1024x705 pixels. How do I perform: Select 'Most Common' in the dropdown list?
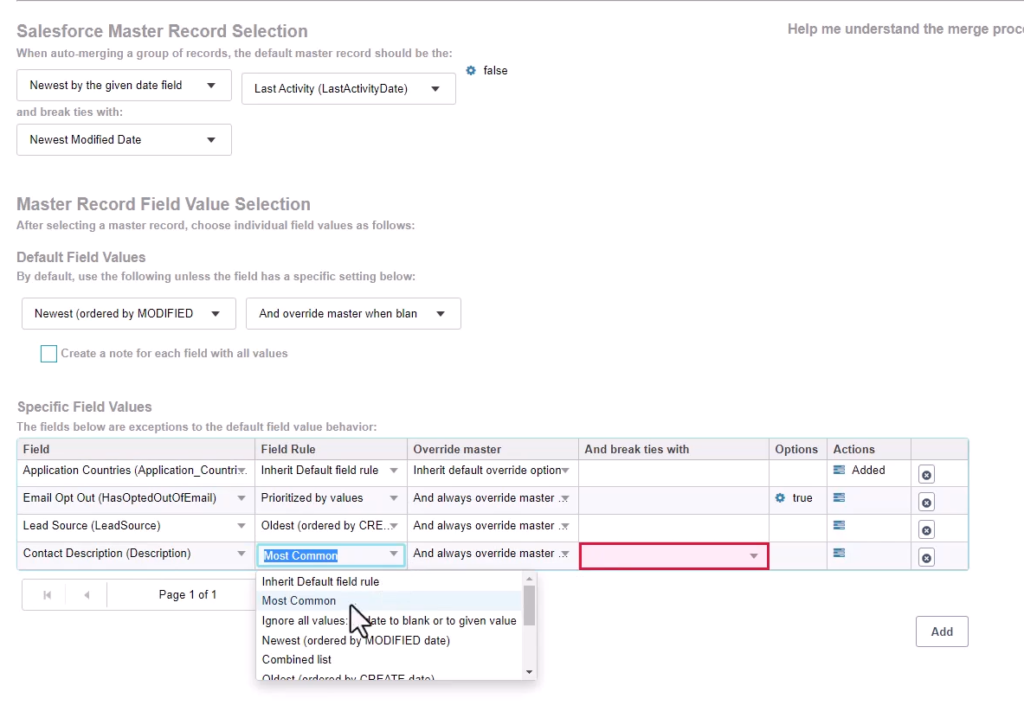point(389,601)
